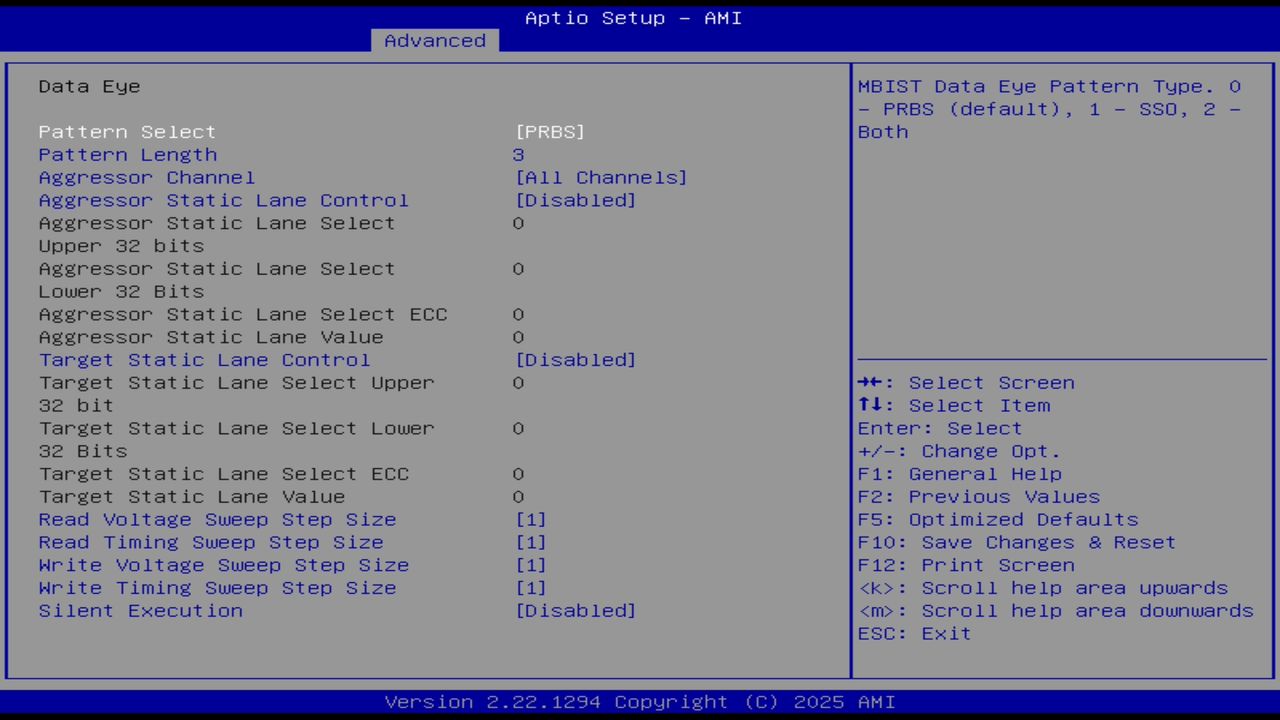
Task: Open the Silent Execution options list
Action: (x=576, y=610)
